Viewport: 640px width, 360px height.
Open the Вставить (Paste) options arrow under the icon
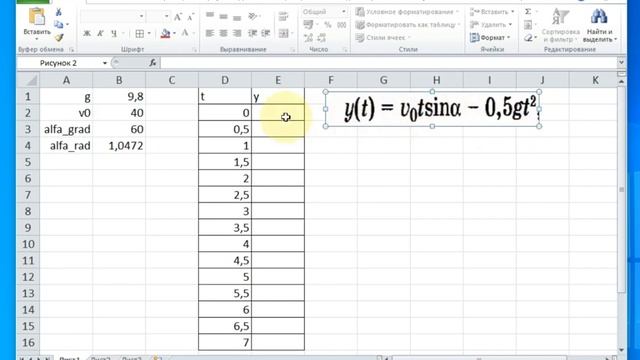coord(36,39)
